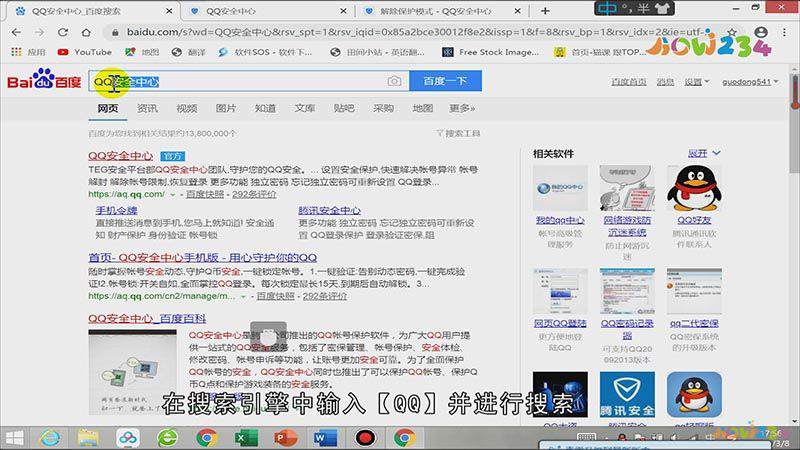Select the 地图 search category
Image resolution: width=800 pixels, height=450 pixels.
click(422, 108)
